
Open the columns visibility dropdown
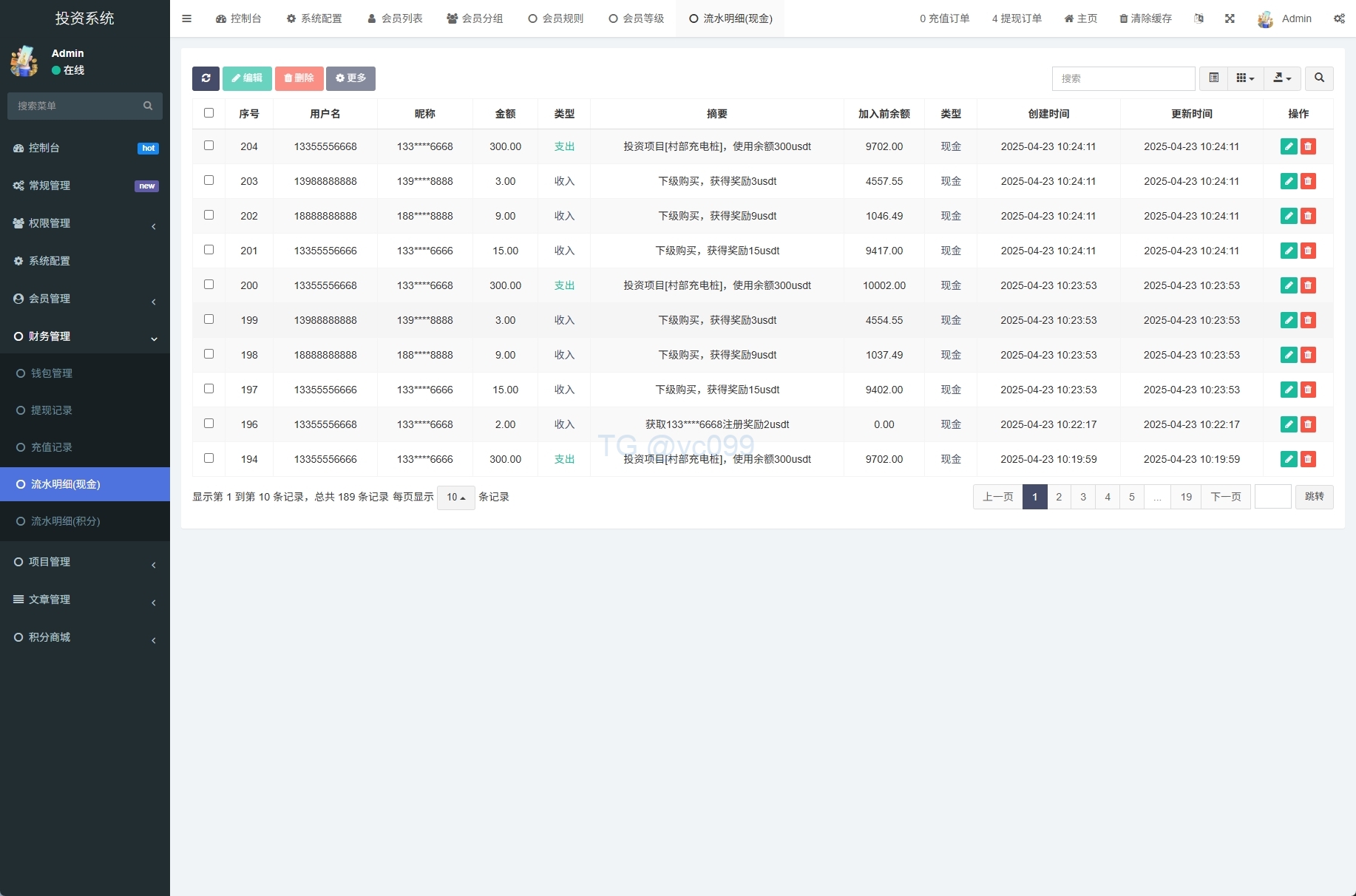click(1245, 78)
